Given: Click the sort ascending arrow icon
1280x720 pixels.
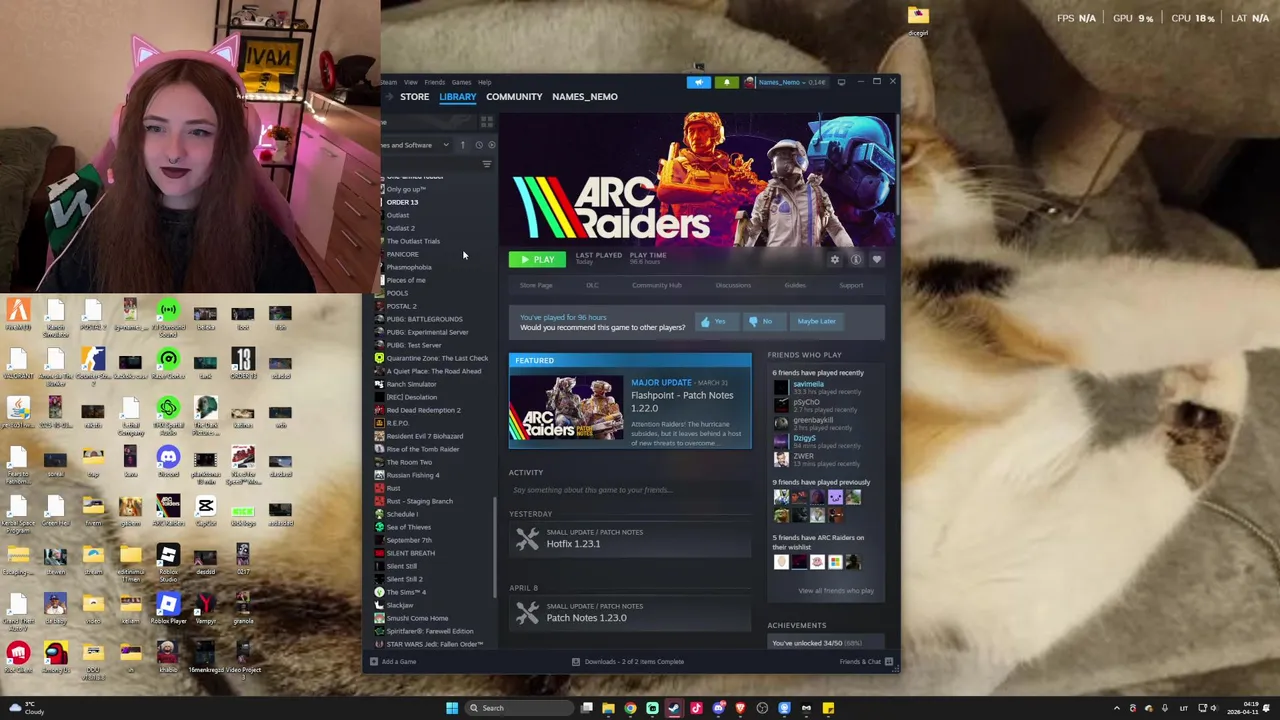Looking at the screenshot, I should tap(462, 145).
